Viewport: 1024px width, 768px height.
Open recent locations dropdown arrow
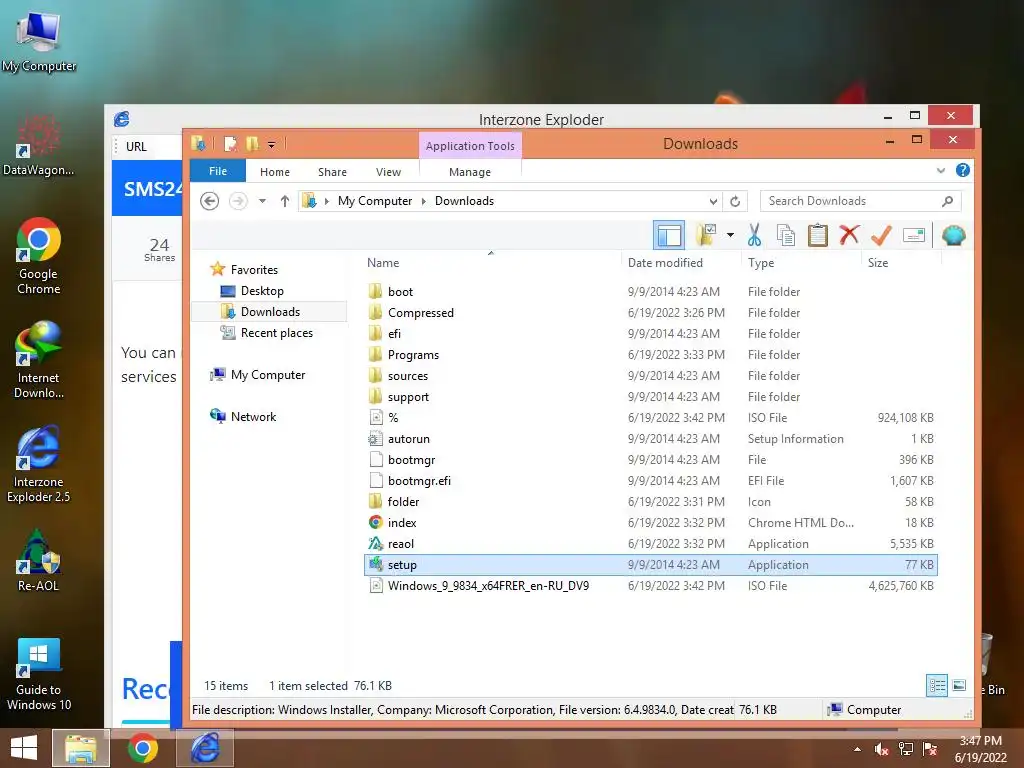click(262, 201)
